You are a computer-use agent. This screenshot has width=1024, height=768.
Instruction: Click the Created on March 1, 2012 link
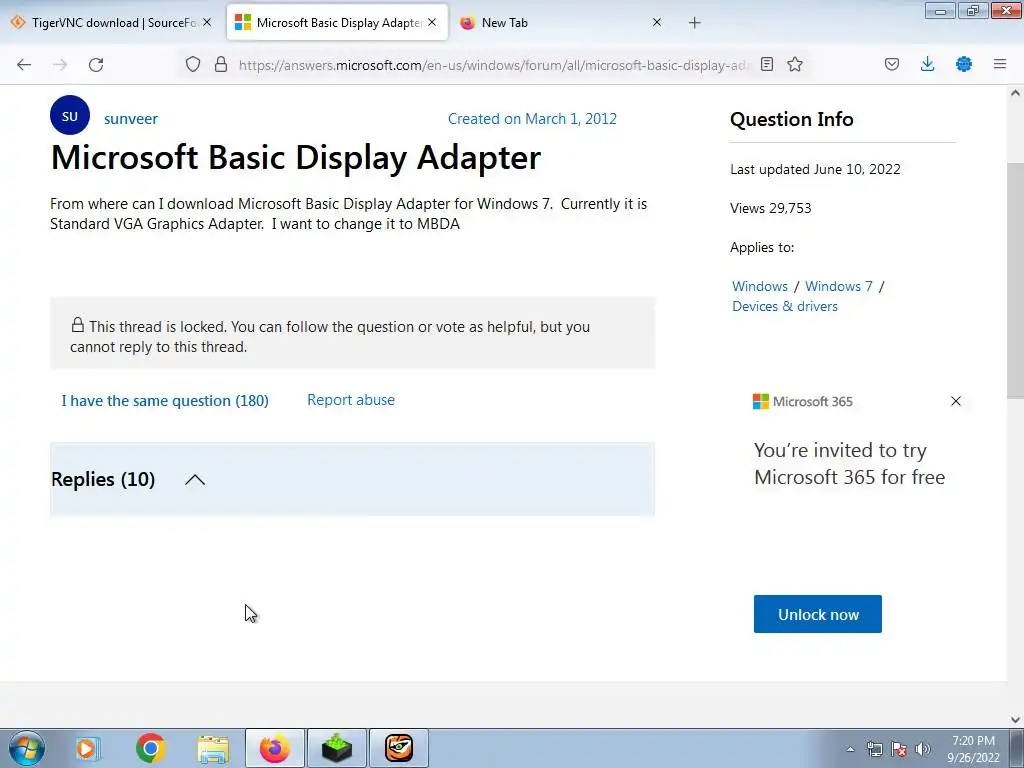(x=532, y=119)
